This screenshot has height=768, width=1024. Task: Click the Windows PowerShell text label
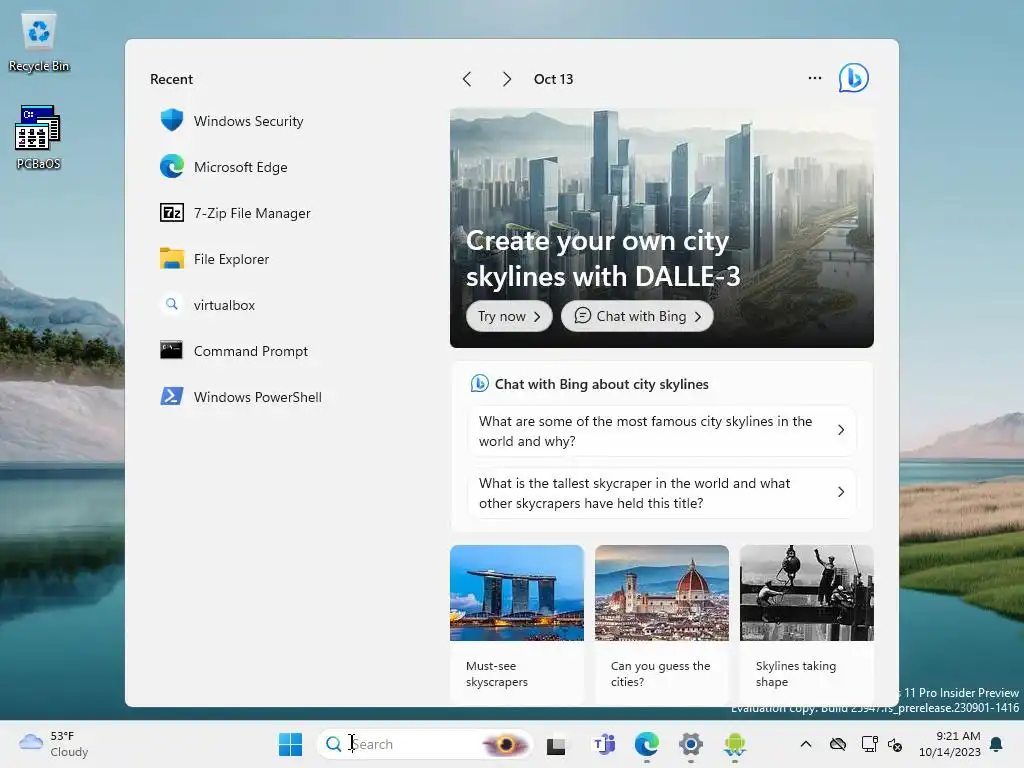[x=258, y=397]
